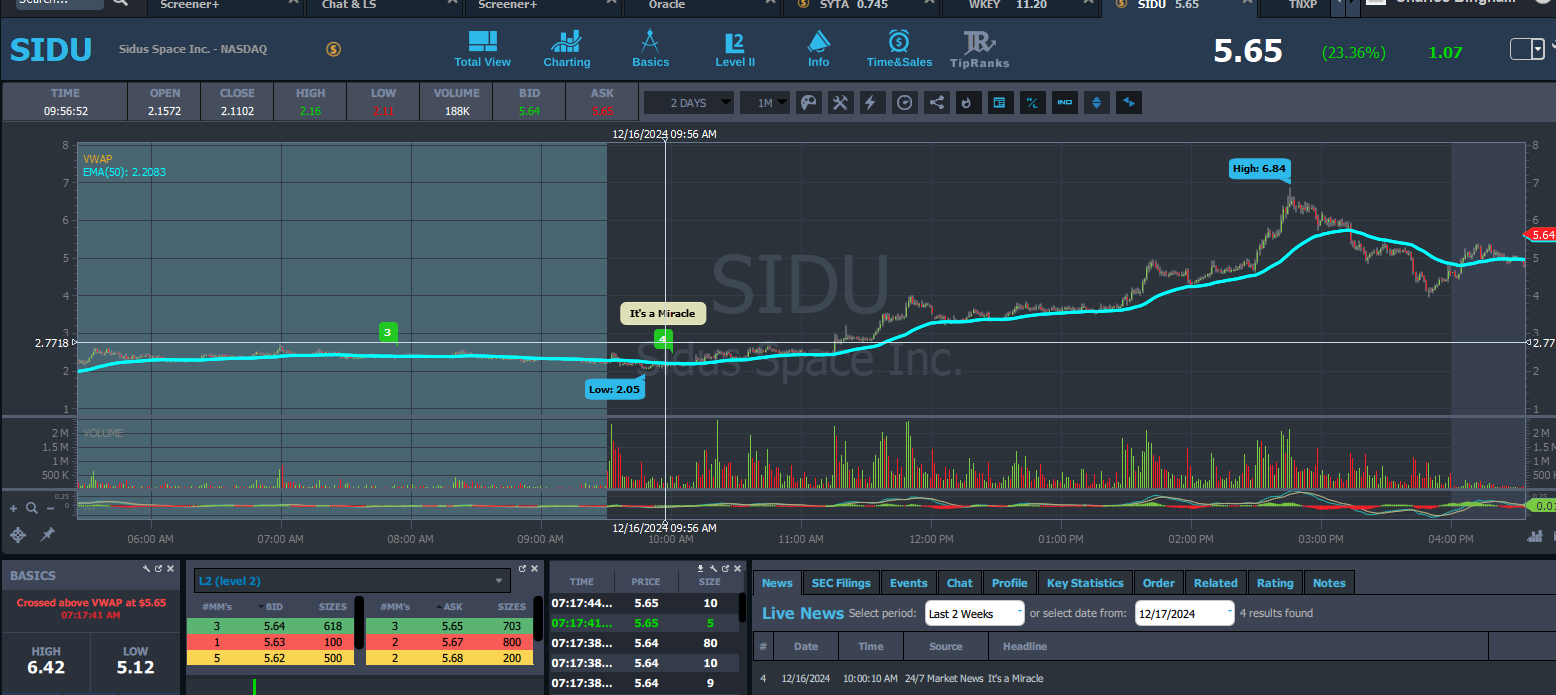
Task: Open the Events tab
Action: pyautogui.click(x=908, y=583)
